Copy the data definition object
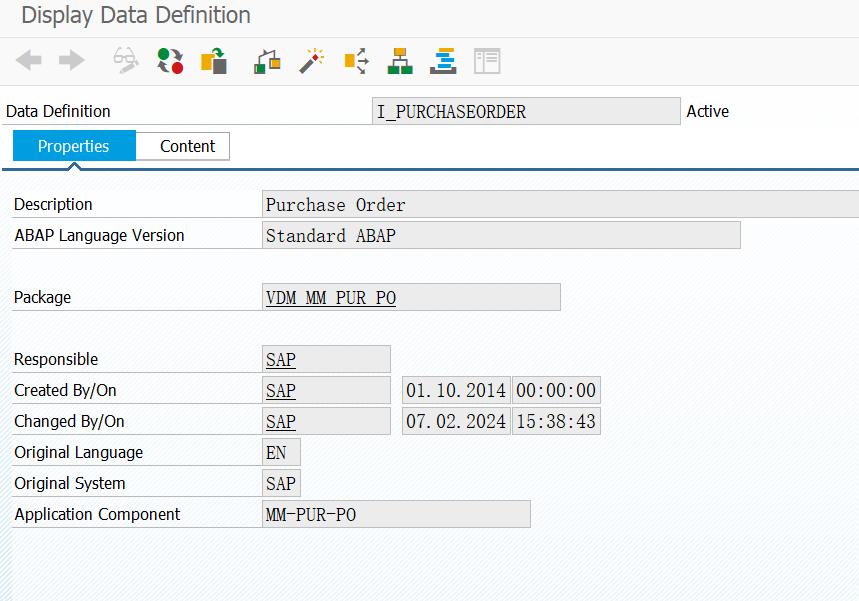 [213, 60]
